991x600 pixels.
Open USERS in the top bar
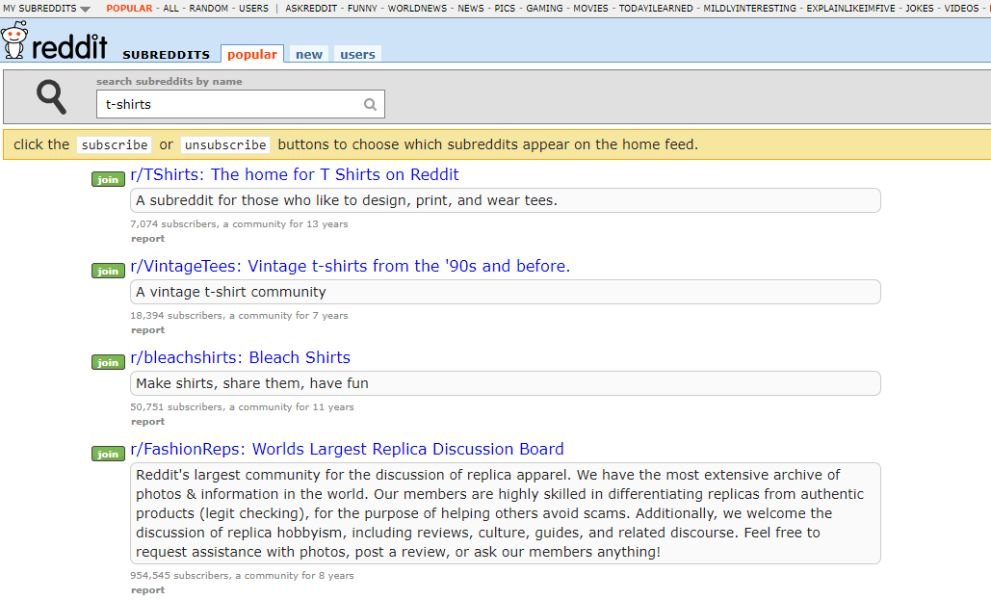tap(253, 8)
